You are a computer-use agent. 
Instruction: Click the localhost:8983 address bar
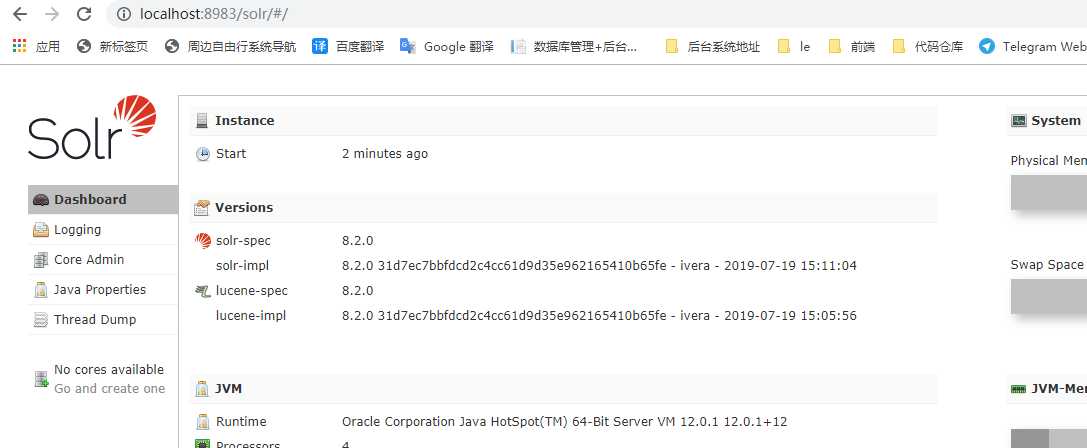pyautogui.click(x=596, y=14)
